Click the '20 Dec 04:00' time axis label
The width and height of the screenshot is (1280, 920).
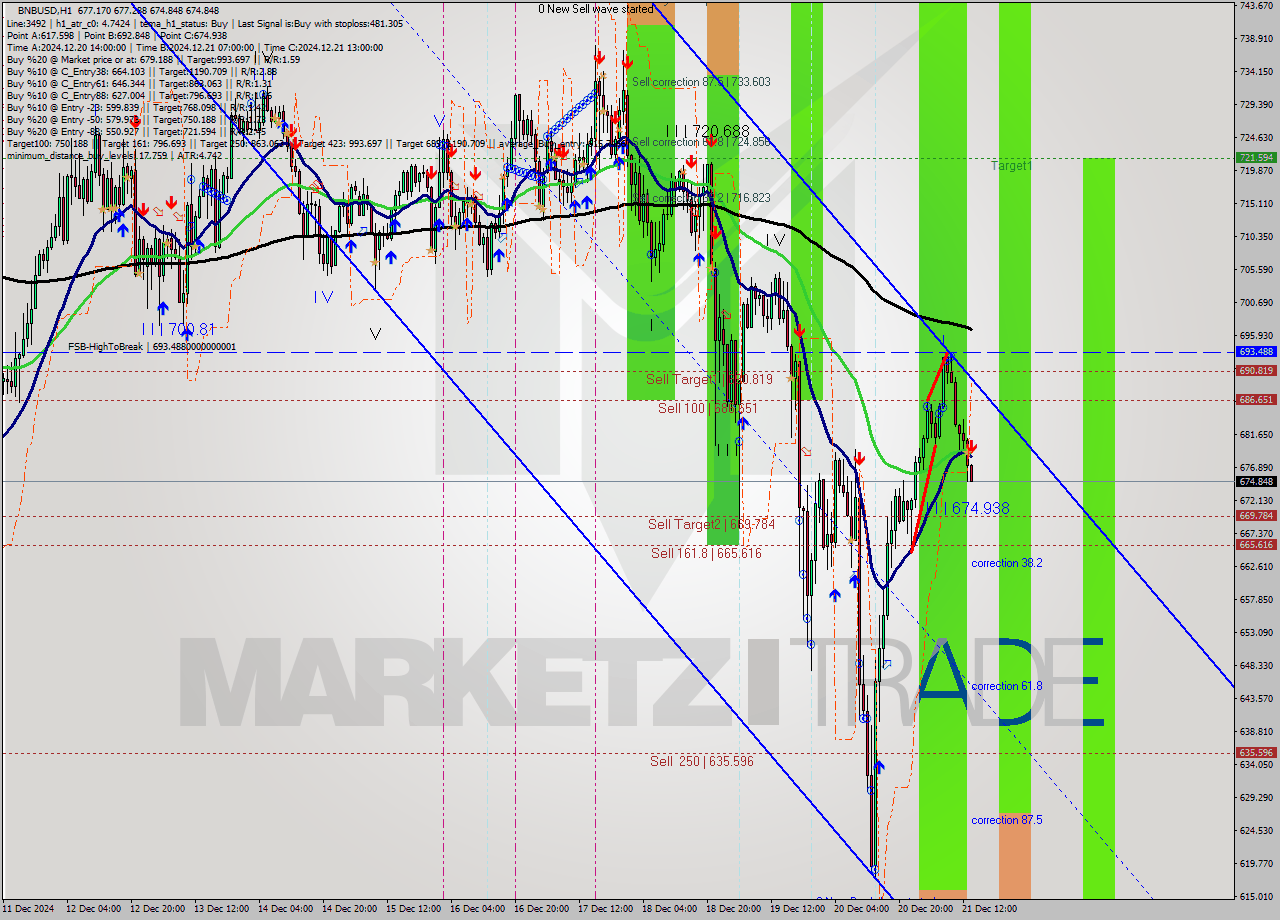coord(861,909)
